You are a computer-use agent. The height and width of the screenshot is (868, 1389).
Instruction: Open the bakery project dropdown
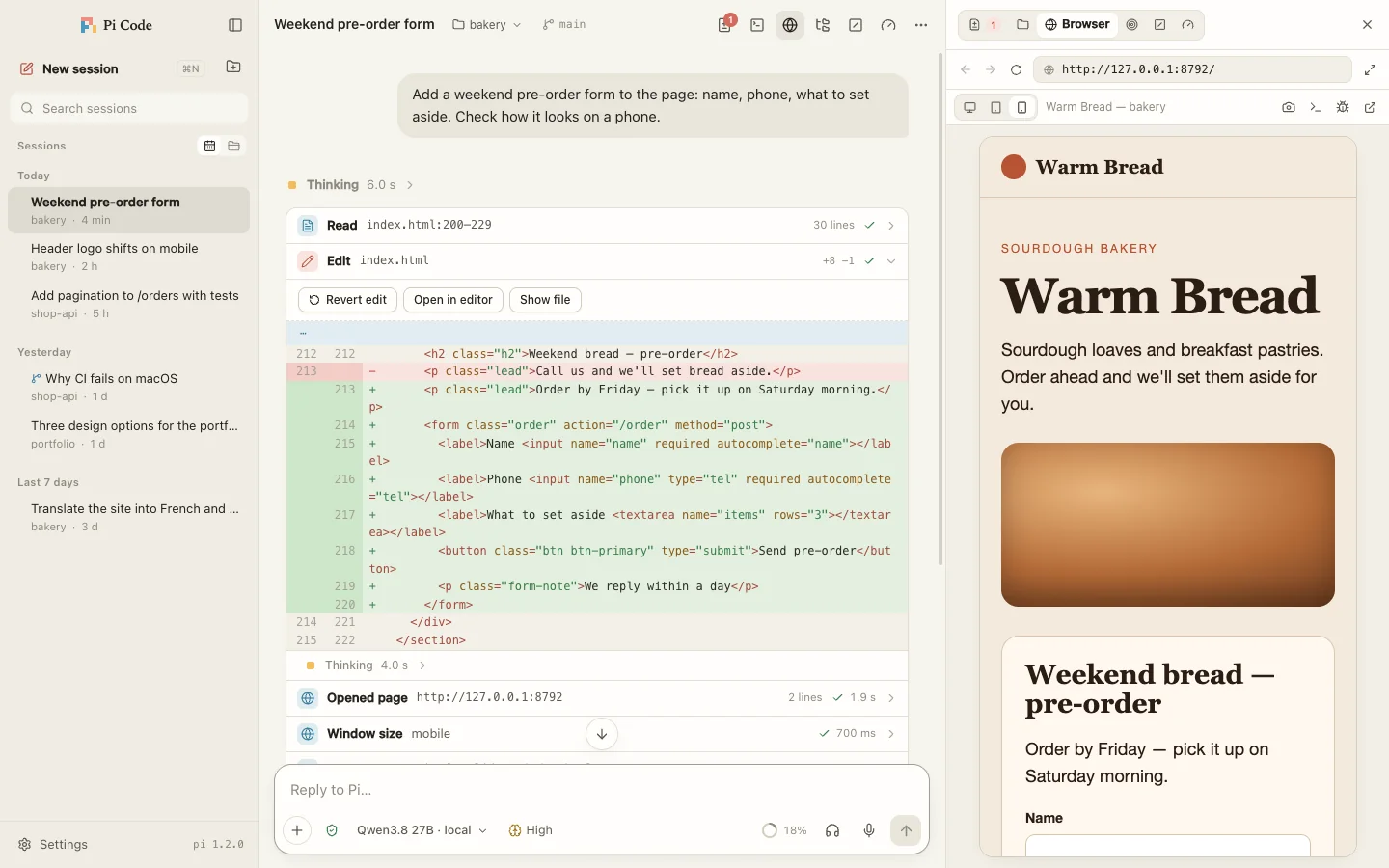pos(487,25)
